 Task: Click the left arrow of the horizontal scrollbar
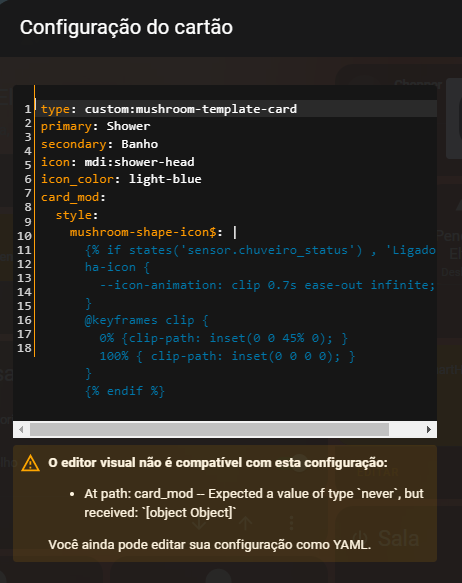point(21,429)
